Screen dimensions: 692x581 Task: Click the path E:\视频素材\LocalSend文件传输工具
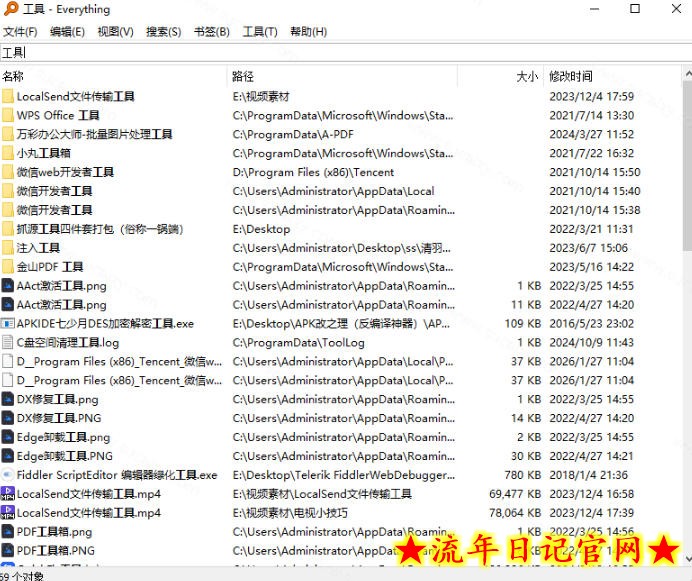322,494
